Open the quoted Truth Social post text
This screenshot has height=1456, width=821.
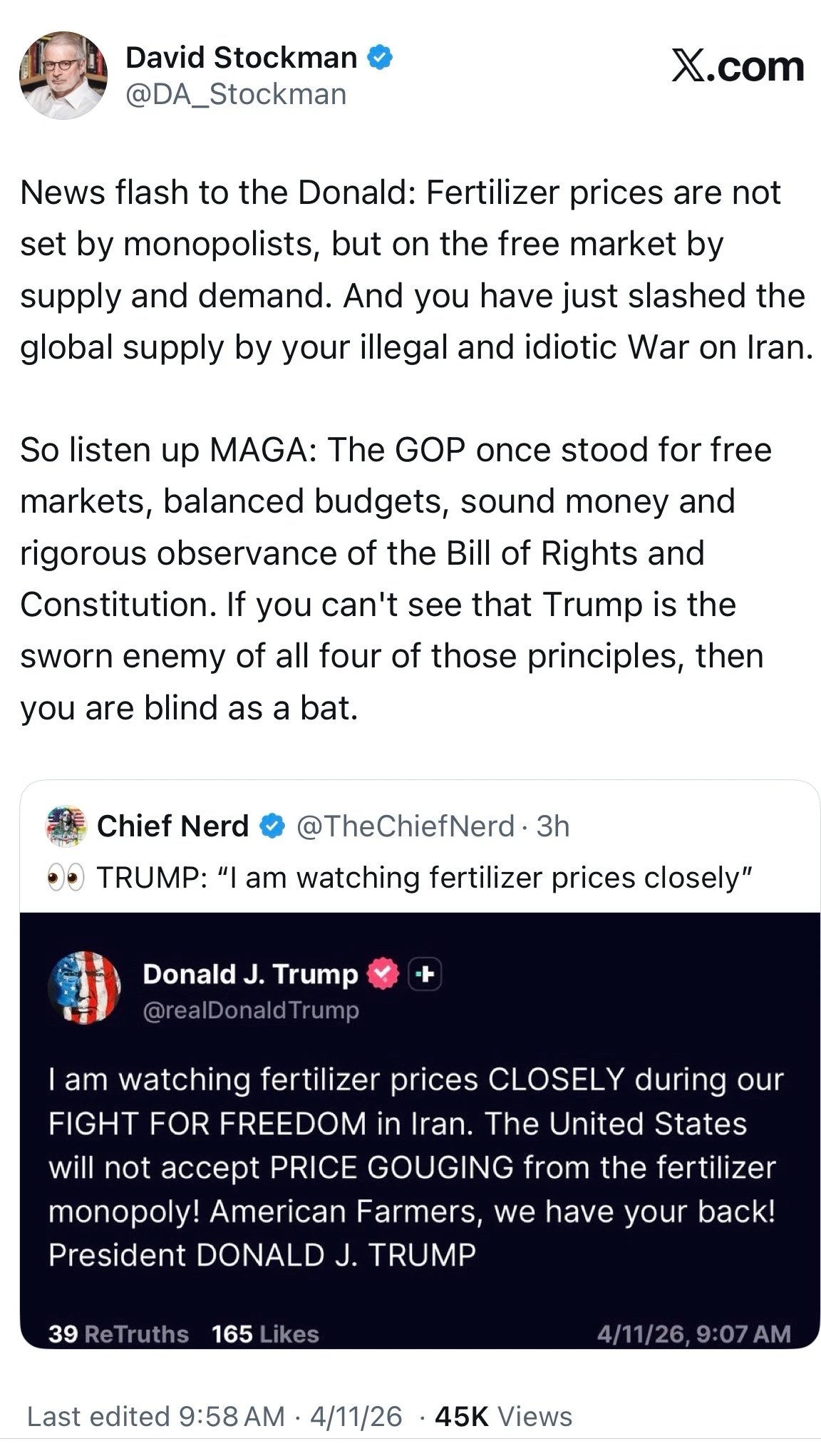coord(415,1167)
